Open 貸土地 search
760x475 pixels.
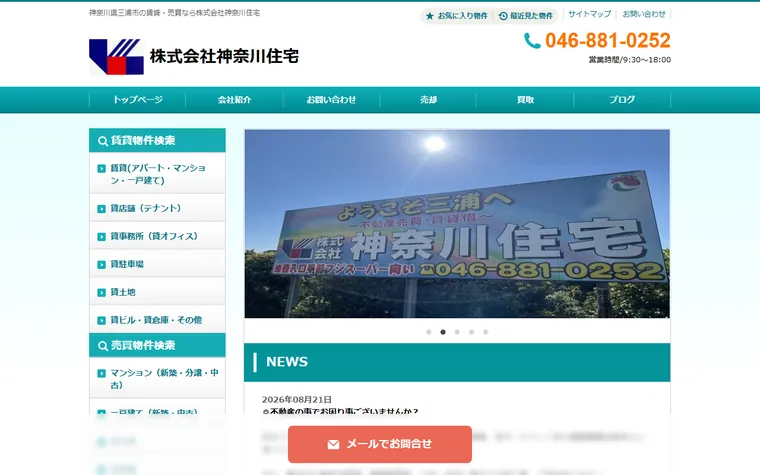157,292
